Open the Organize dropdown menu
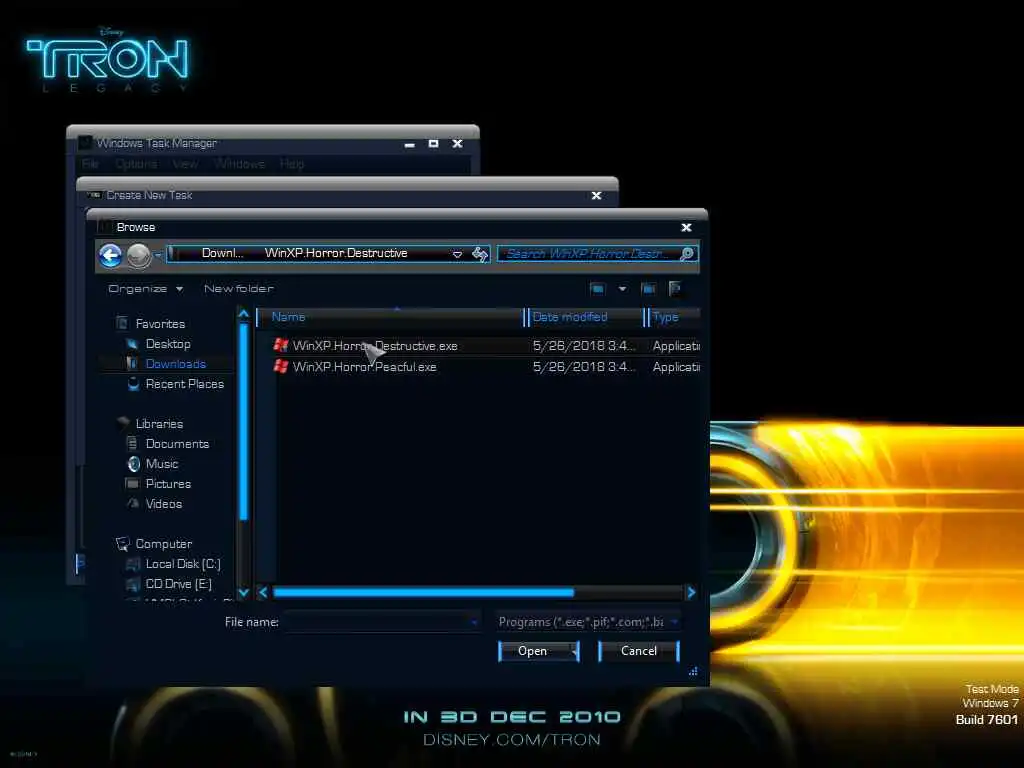The width and height of the screenshot is (1024, 768). (x=145, y=289)
